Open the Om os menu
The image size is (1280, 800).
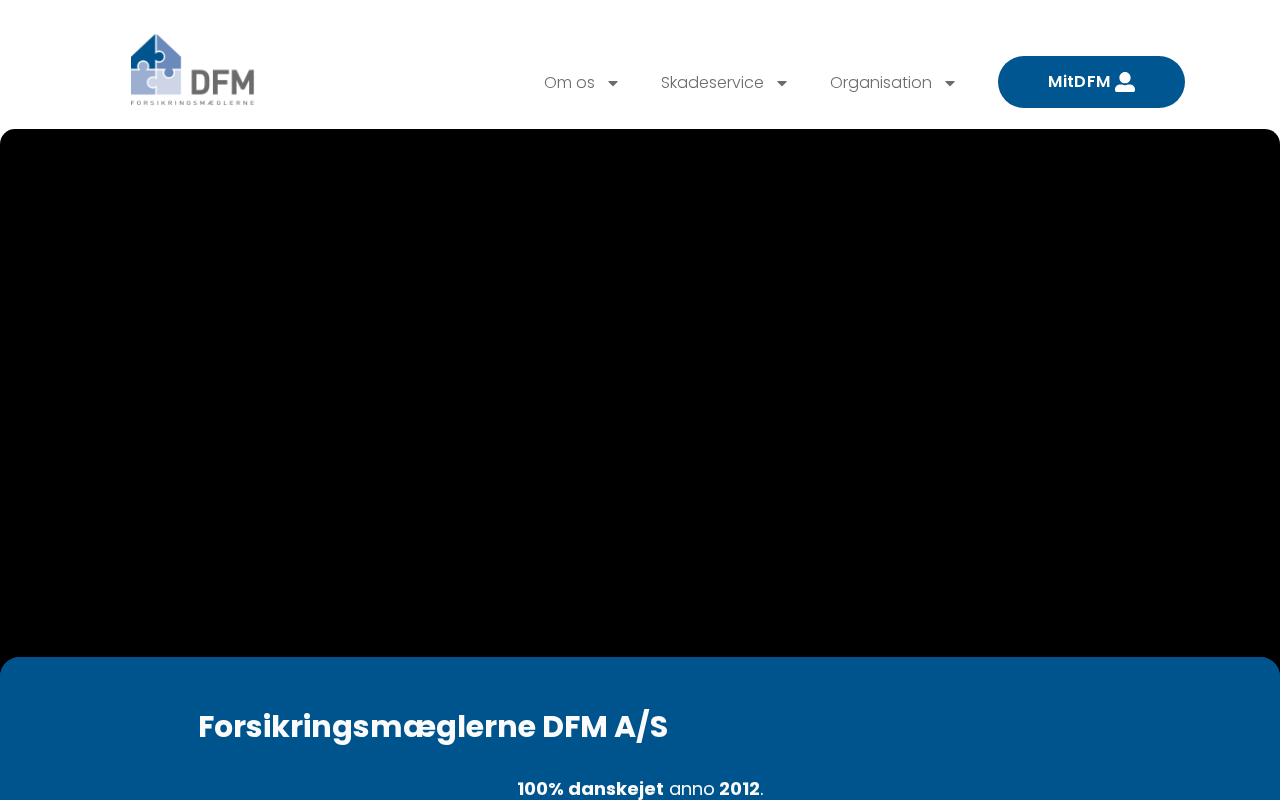coord(569,83)
